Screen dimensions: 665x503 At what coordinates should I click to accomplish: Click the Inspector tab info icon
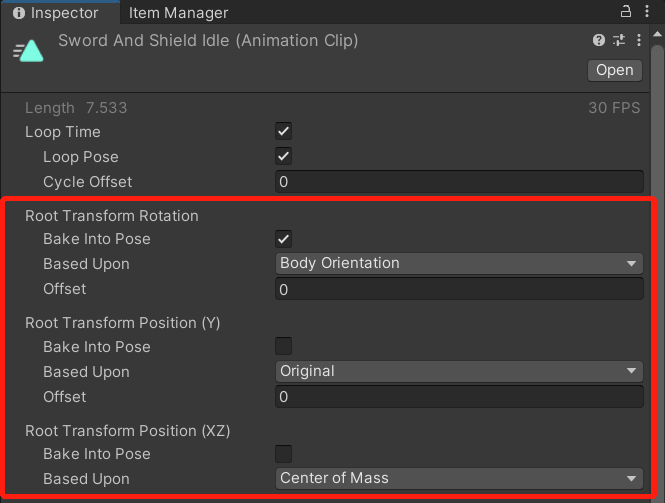(19, 13)
